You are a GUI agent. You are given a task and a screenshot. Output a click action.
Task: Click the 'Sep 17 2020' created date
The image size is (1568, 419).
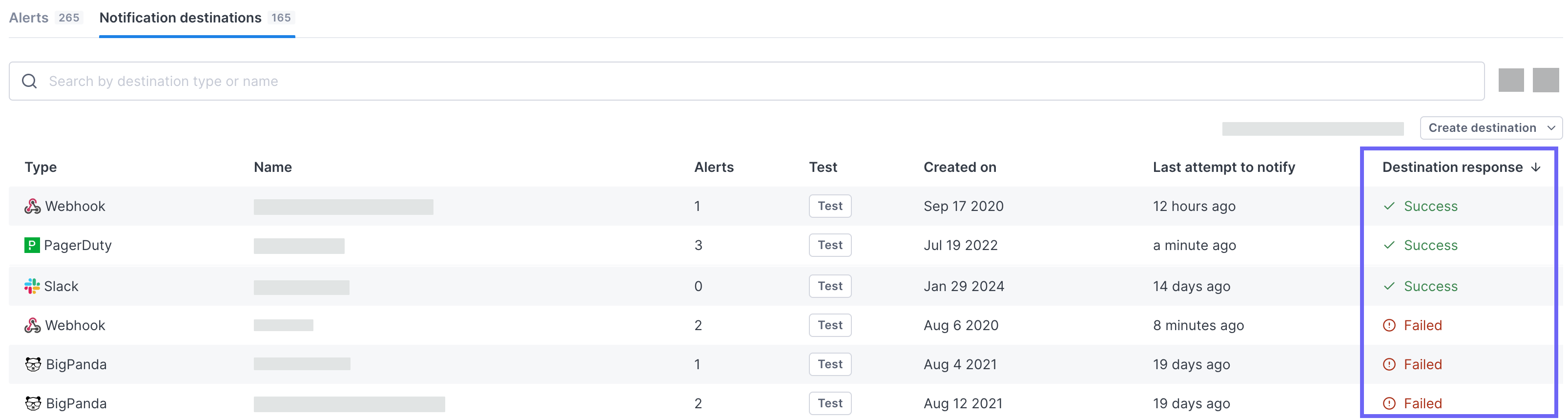[964, 206]
